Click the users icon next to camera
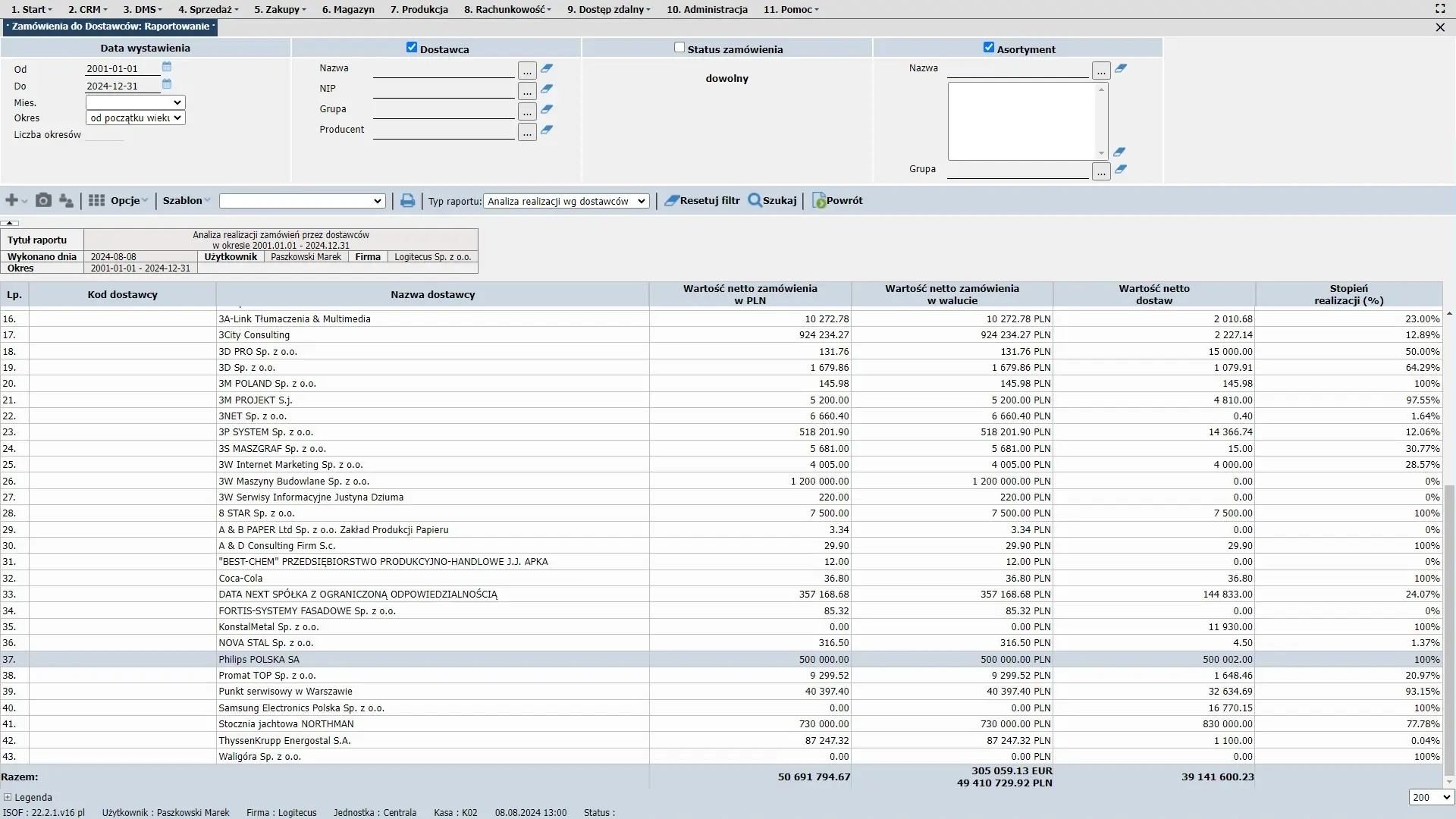Viewport: 1456px width, 819px height. click(x=66, y=200)
